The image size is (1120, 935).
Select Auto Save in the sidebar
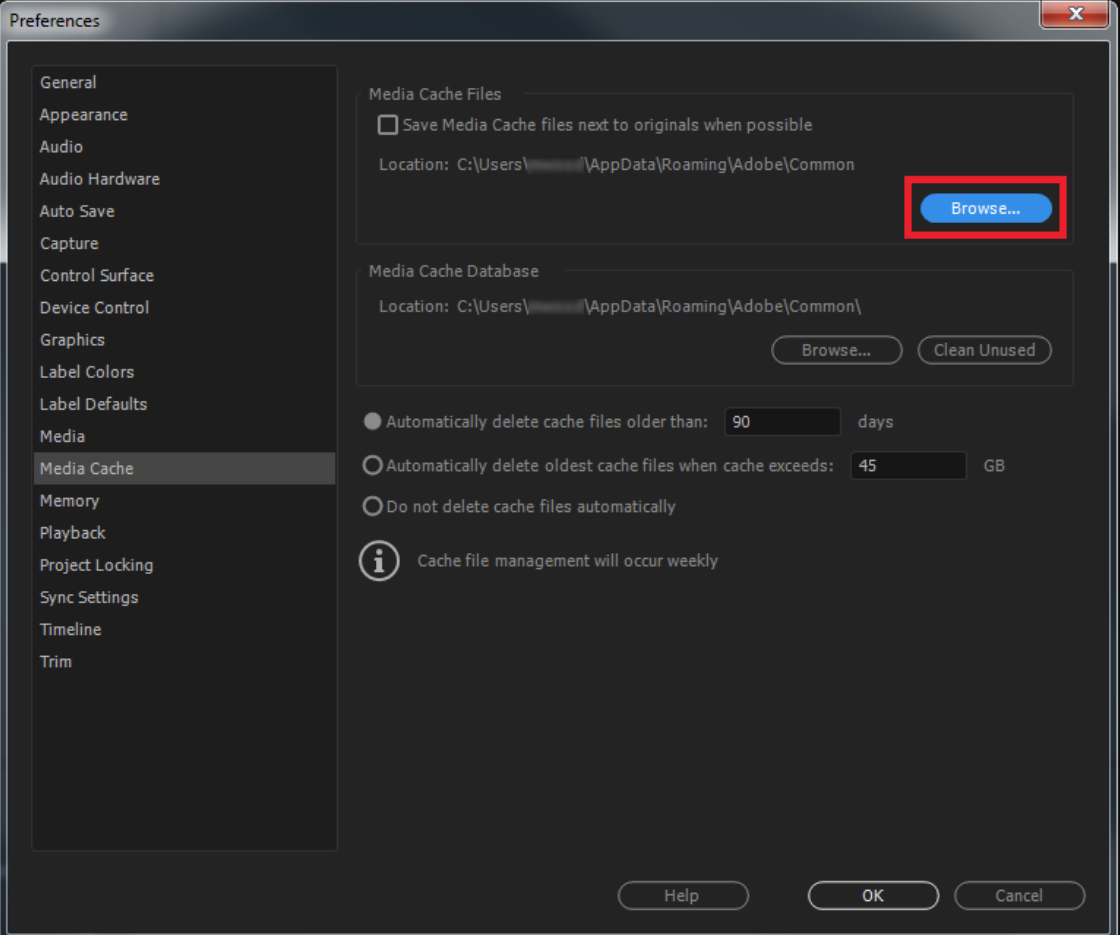(77, 211)
